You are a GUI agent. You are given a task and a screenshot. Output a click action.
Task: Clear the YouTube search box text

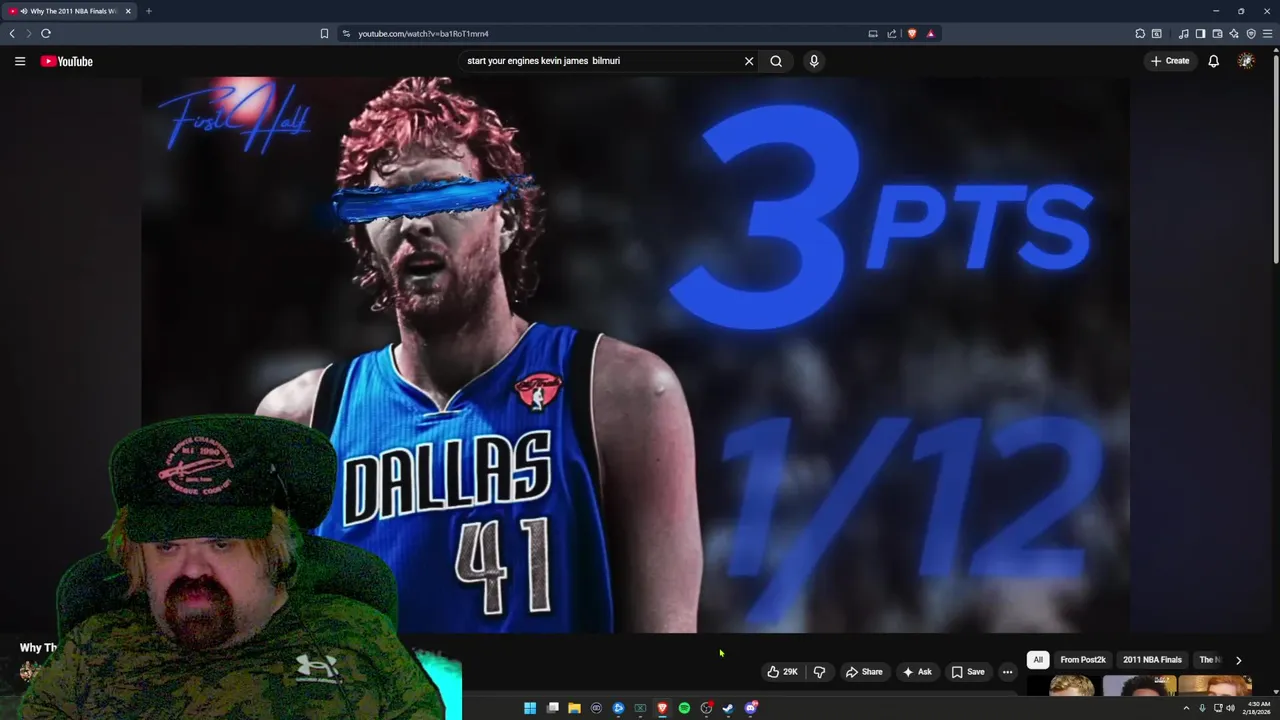[749, 61]
